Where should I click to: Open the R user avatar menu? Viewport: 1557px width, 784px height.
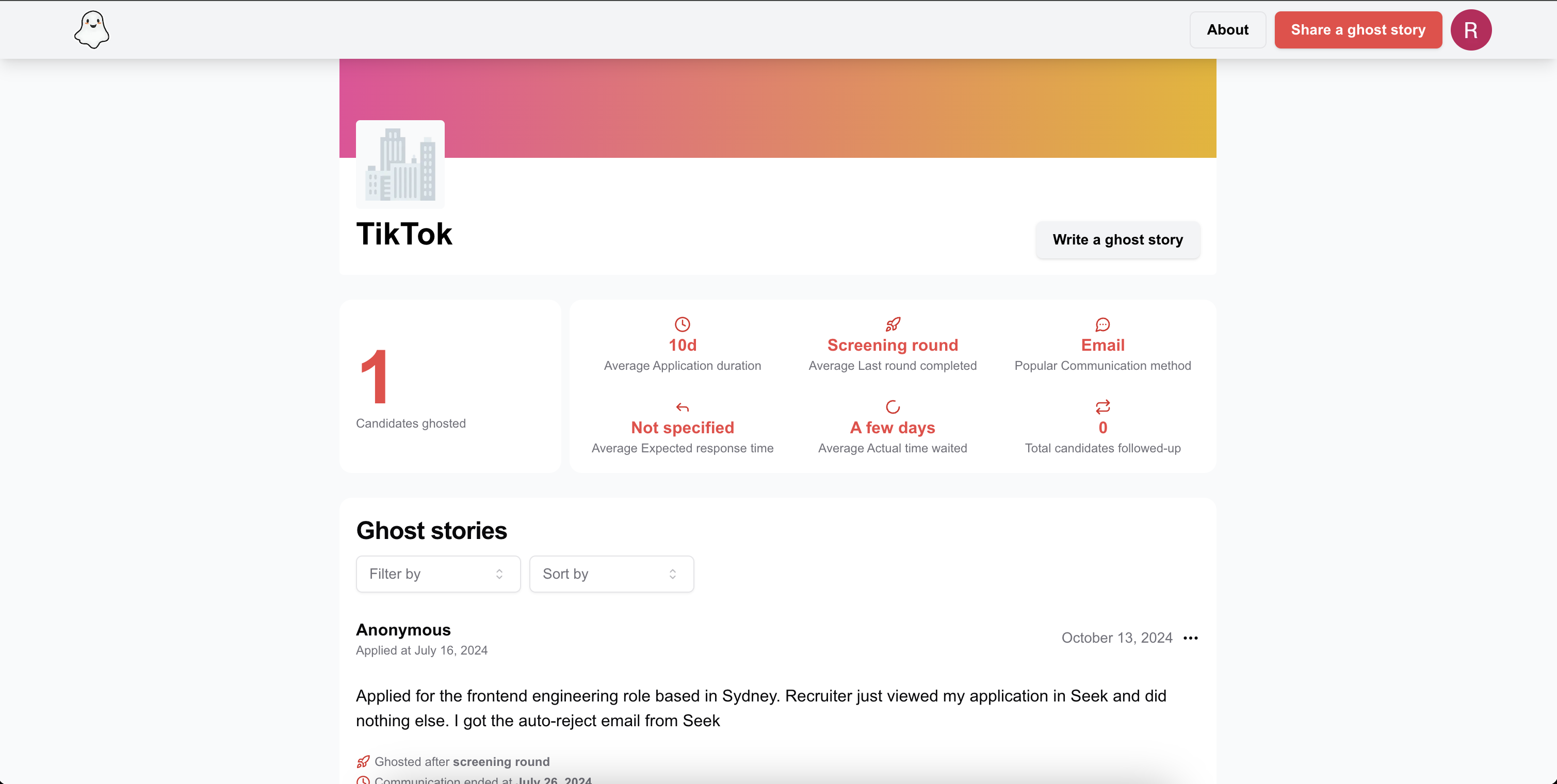[x=1470, y=29]
